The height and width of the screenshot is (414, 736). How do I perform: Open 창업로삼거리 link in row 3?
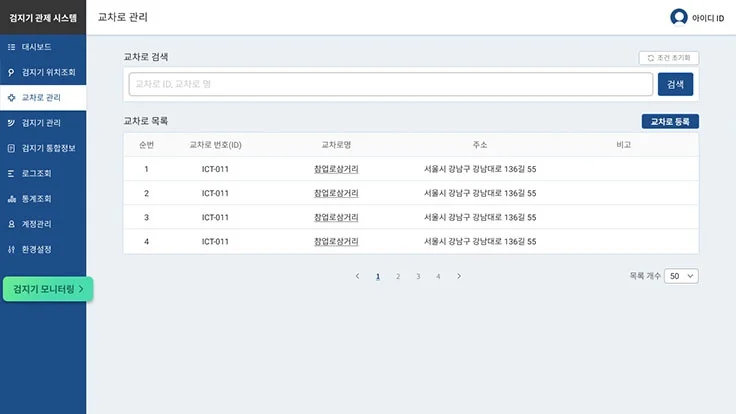336,217
